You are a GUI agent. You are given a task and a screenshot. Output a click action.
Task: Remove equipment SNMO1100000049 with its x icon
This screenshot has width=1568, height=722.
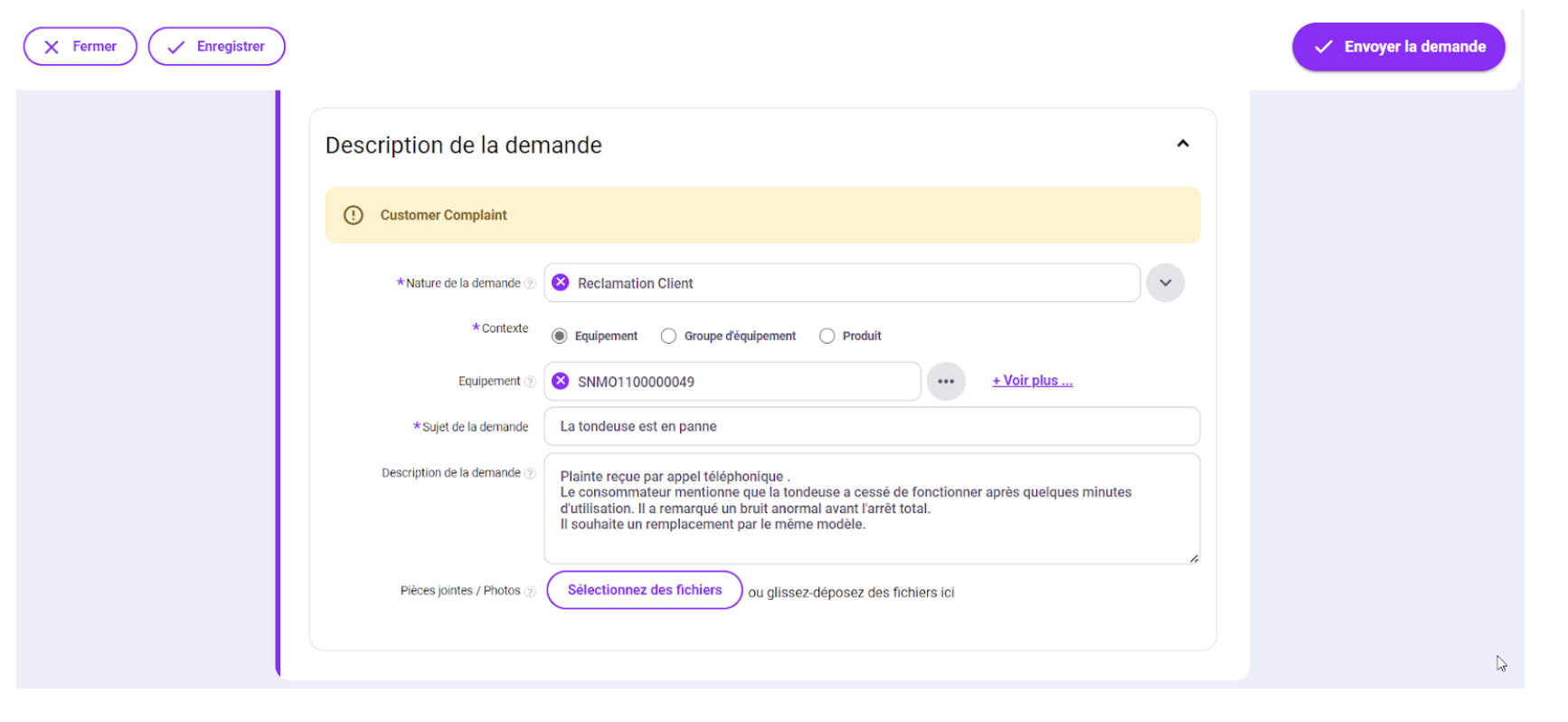pyautogui.click(x=561, y=381)
